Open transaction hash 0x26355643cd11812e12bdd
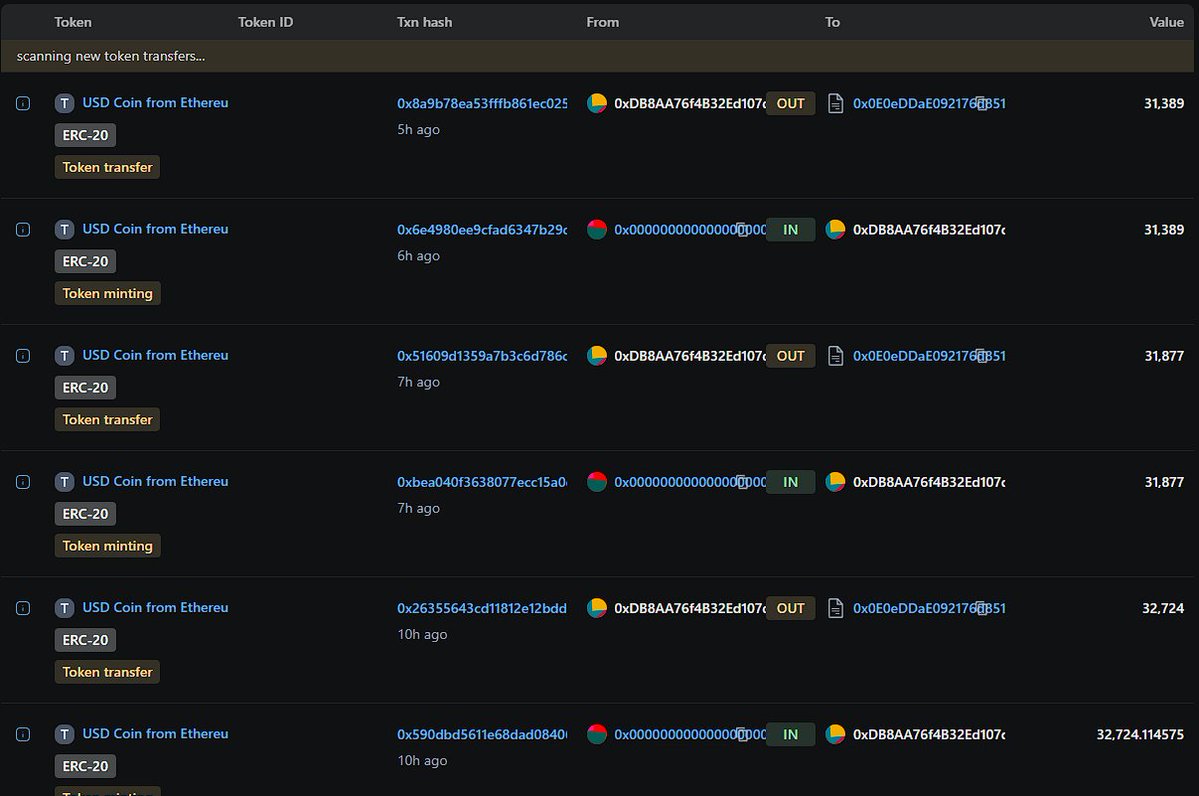 [482, 608]
